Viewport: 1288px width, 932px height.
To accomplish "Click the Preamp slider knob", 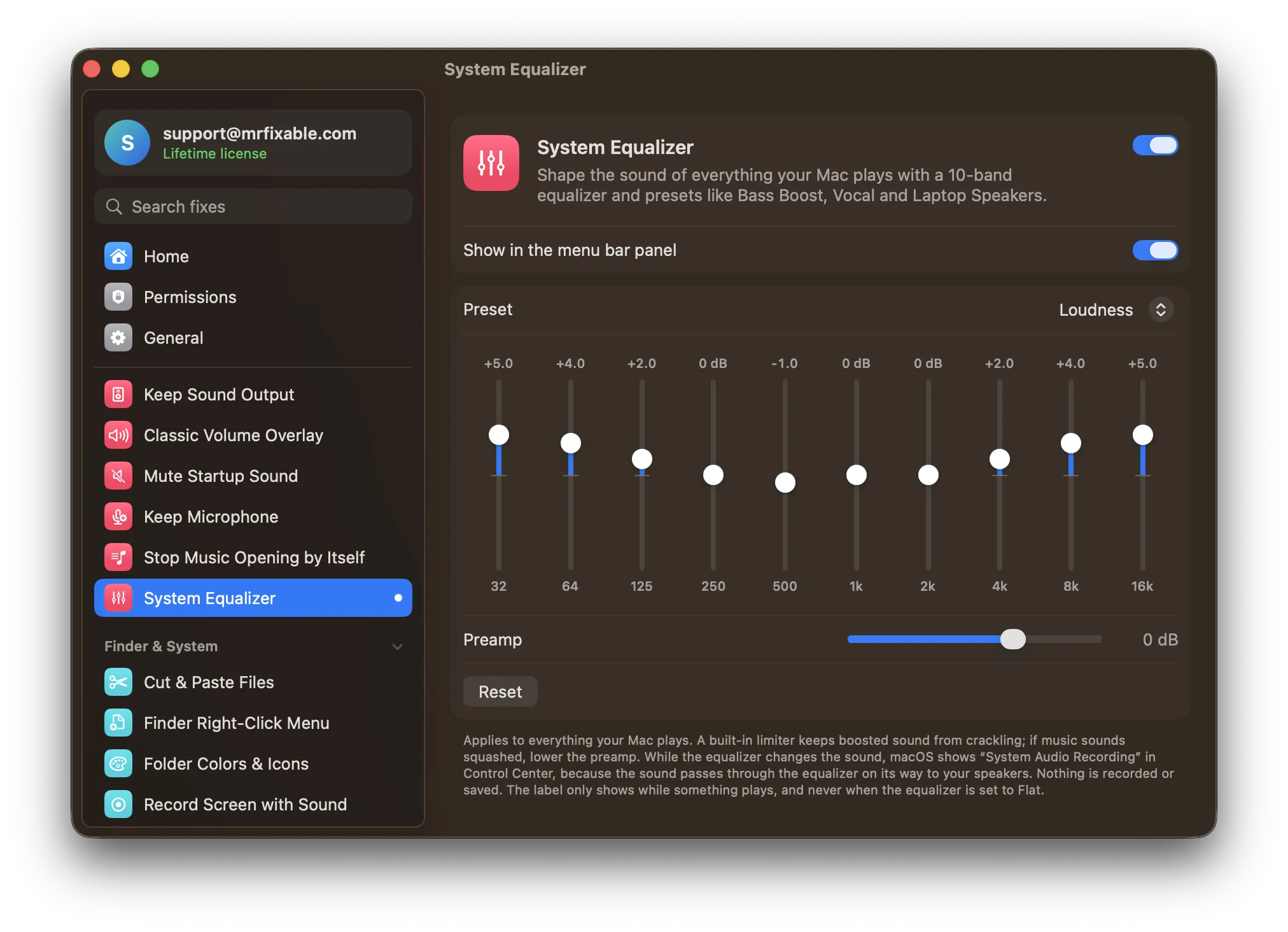I will point(1012,639).
